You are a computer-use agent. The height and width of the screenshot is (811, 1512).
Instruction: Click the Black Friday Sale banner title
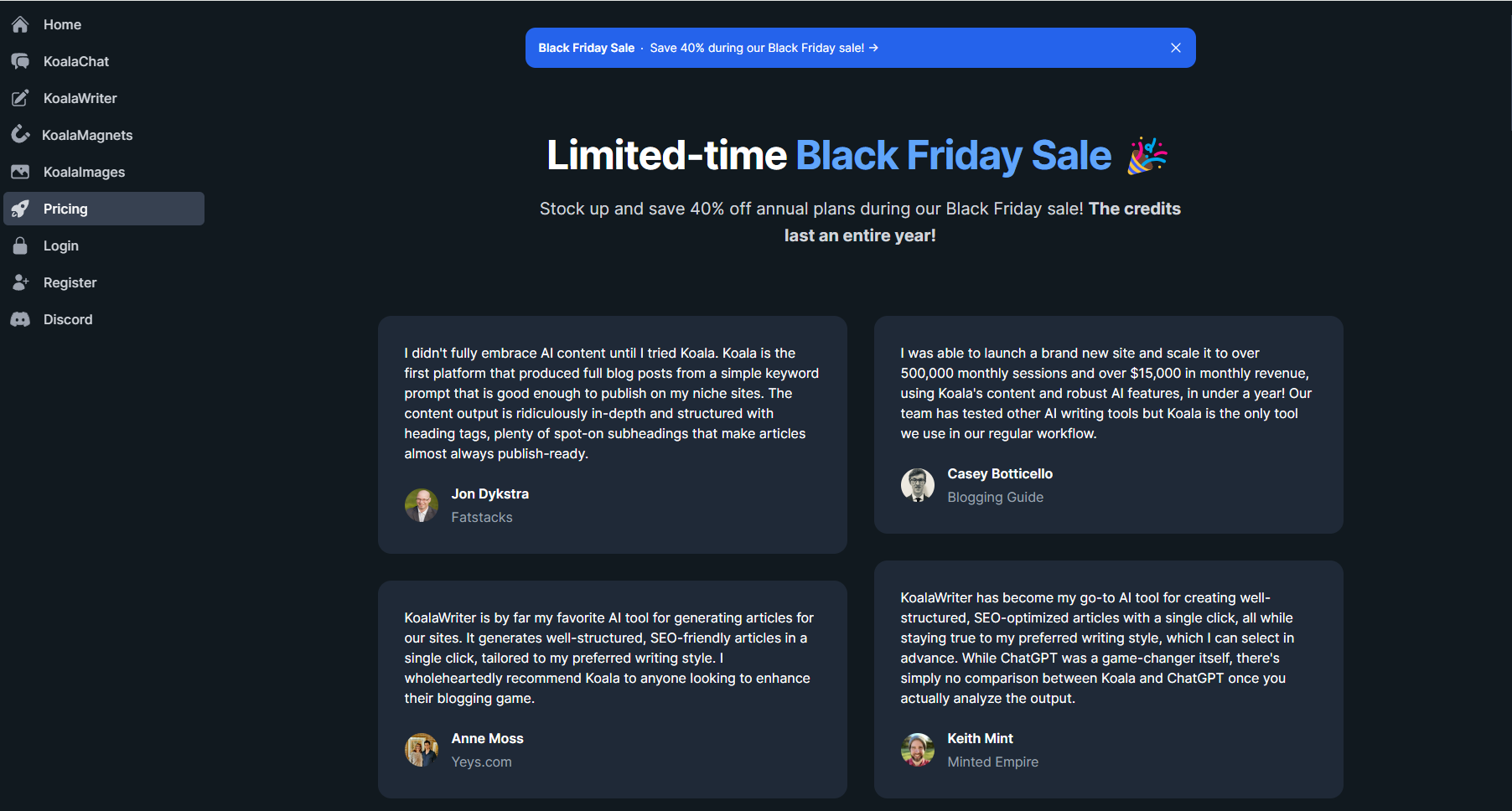coord(586,48)
